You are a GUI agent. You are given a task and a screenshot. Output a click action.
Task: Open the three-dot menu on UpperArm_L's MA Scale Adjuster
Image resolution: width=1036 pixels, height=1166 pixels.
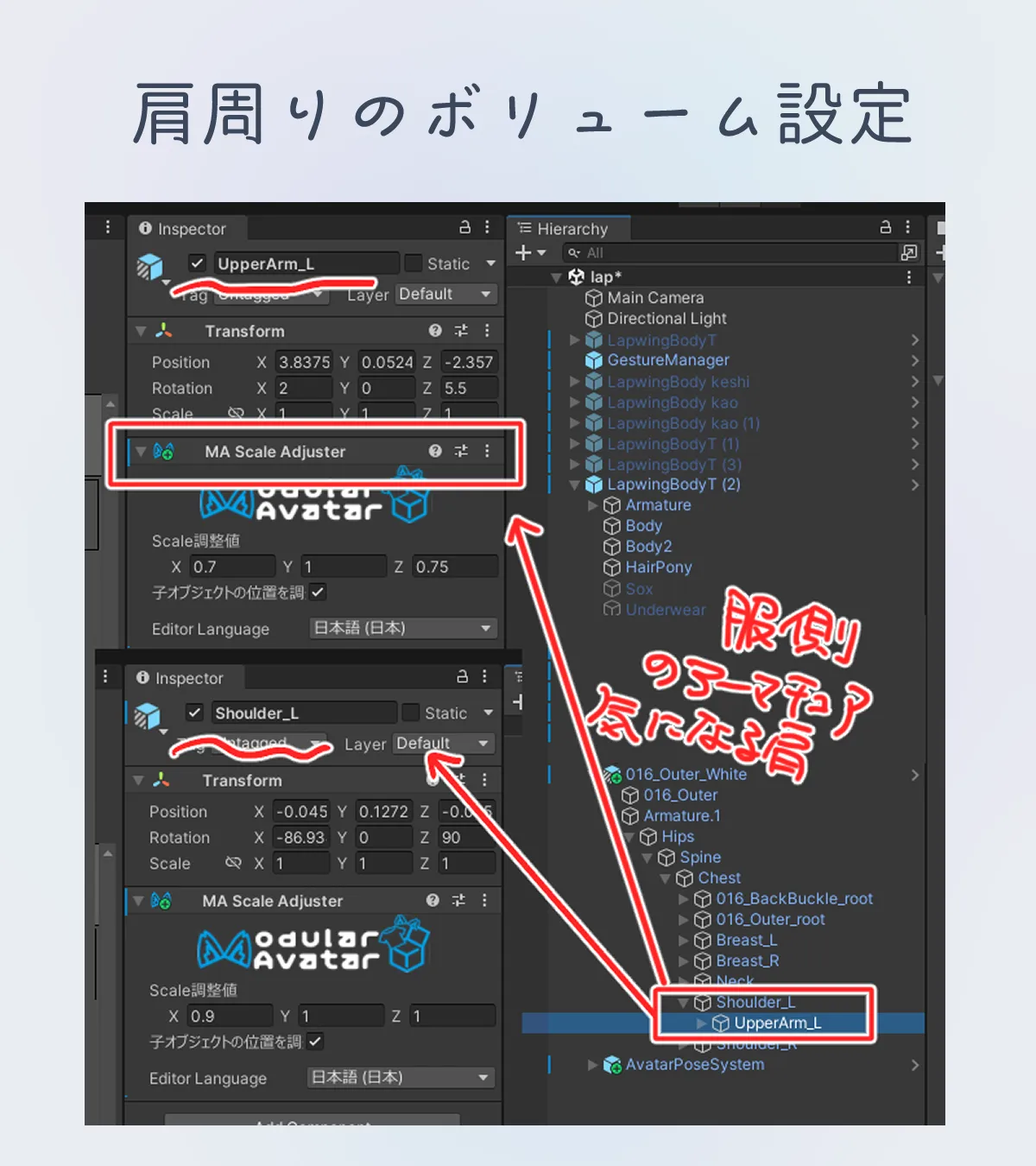click(487, 451)
